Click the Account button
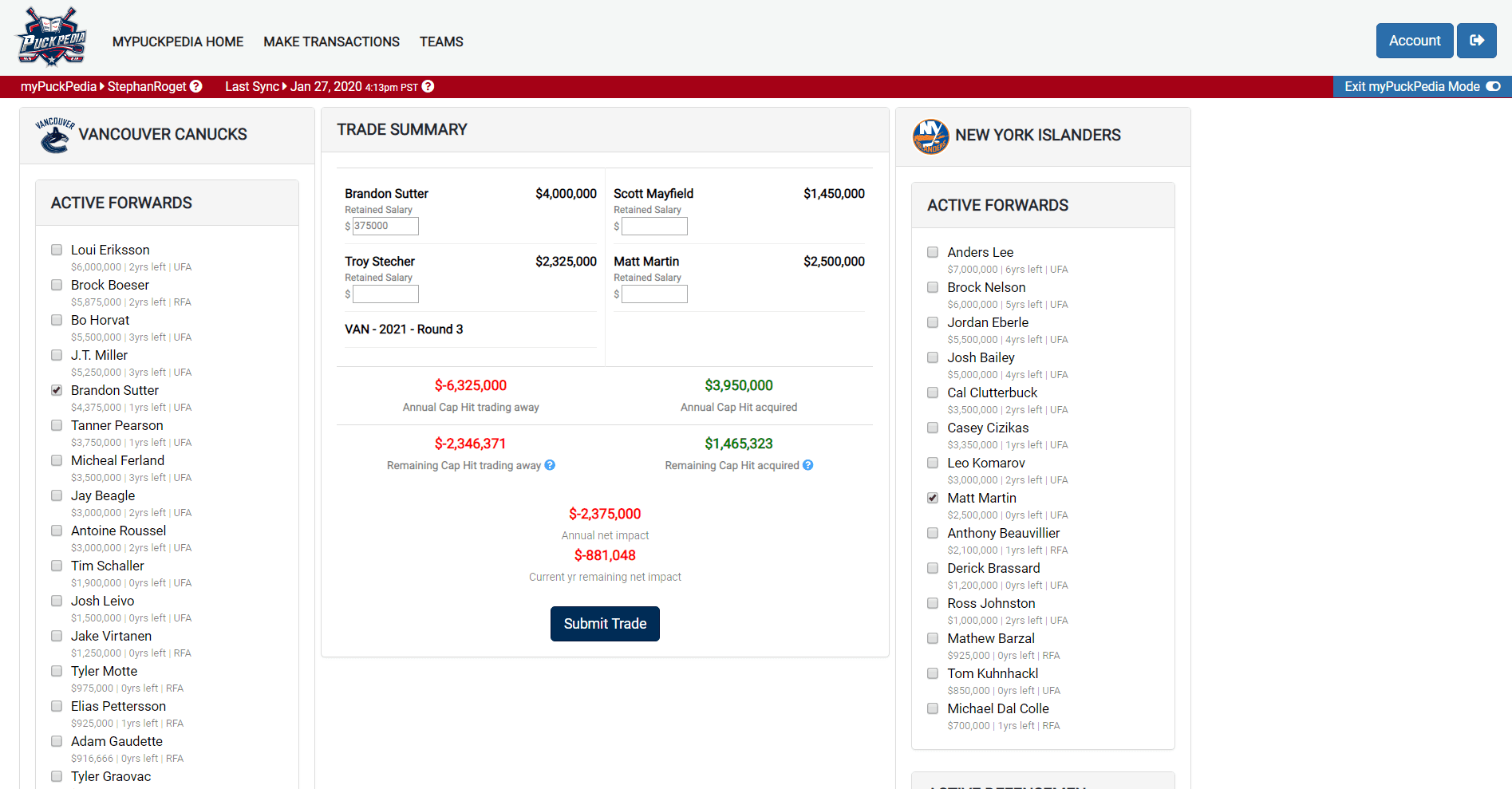This screenshot has height=789, width=1512. point(1414,41)
